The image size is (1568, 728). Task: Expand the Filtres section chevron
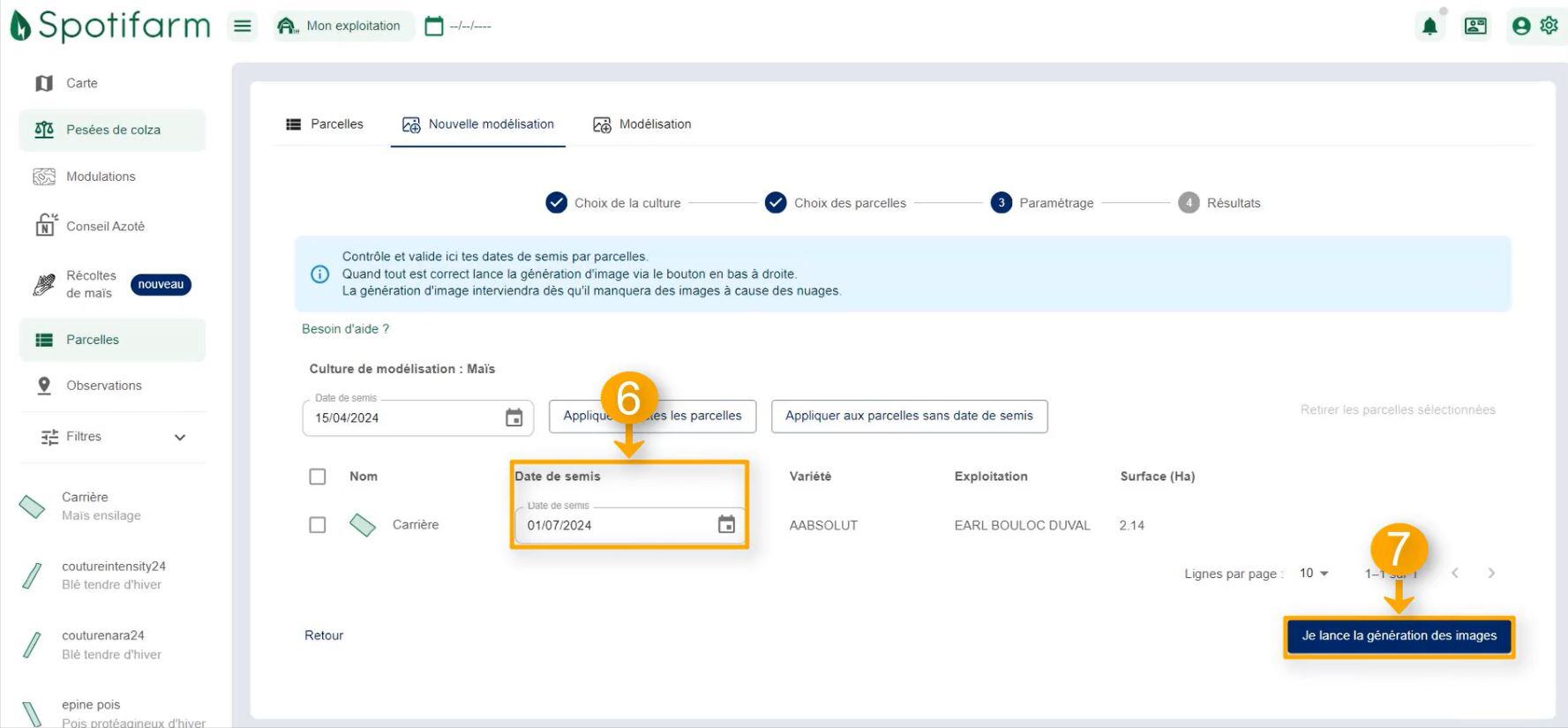(180, 438)
